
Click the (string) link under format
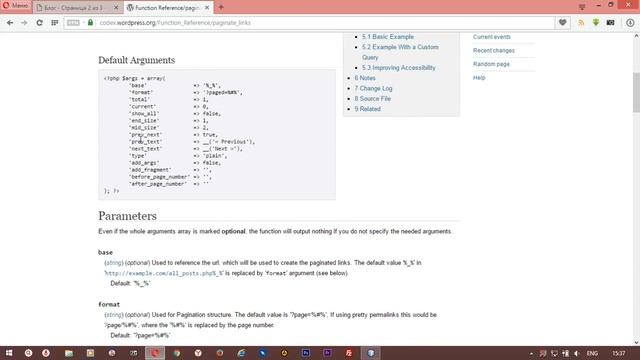click(114, 315)
